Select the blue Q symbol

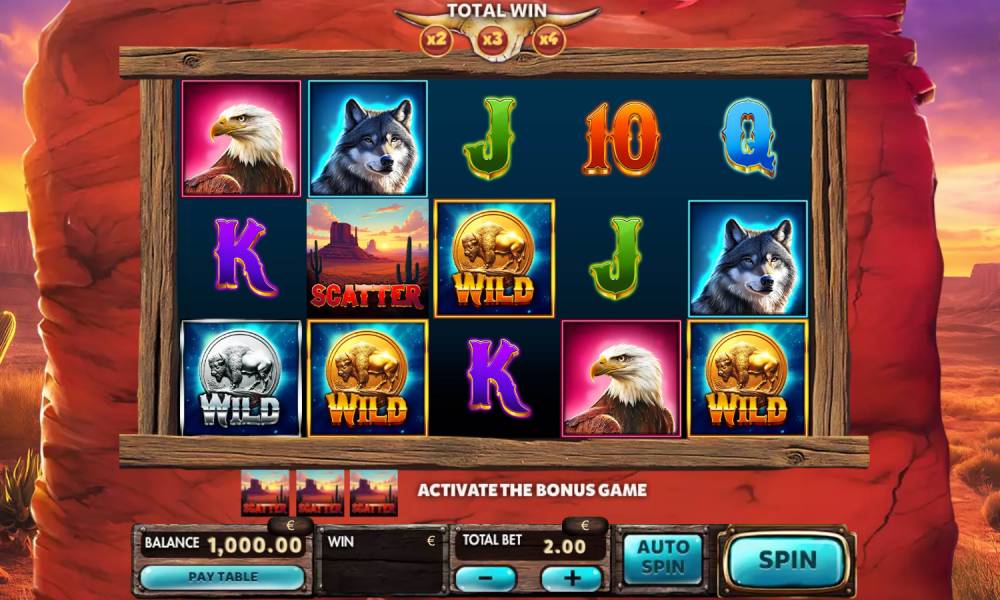[x=748, y=138]
